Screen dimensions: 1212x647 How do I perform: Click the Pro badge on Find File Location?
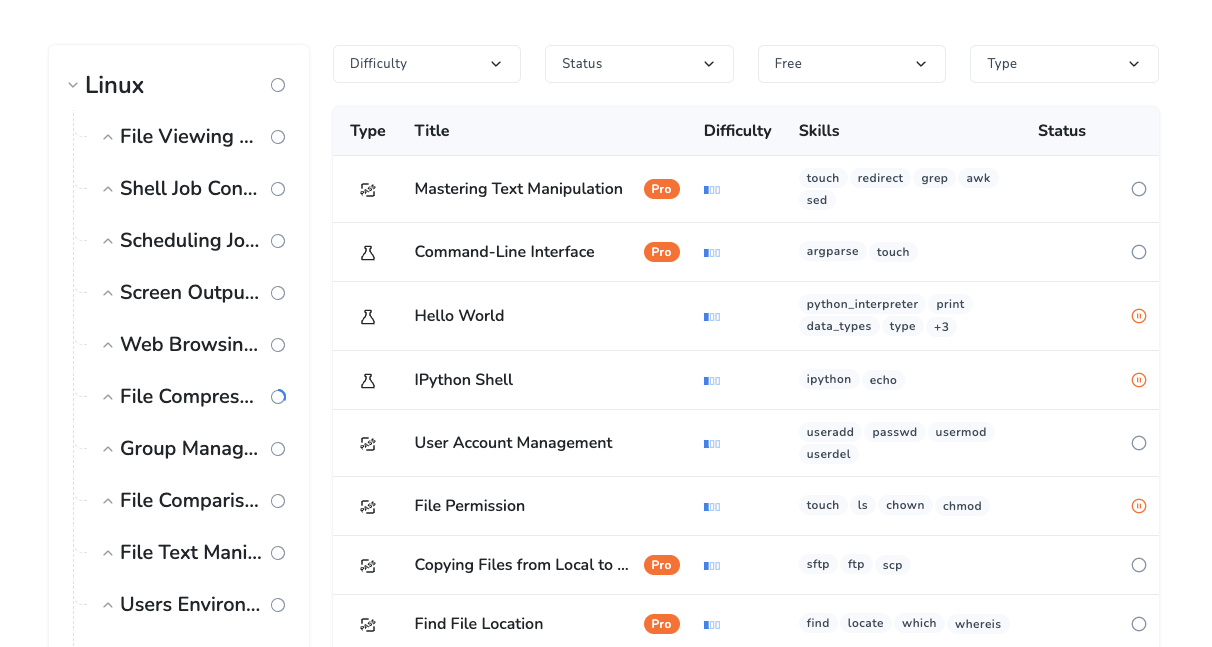[661, 624]
